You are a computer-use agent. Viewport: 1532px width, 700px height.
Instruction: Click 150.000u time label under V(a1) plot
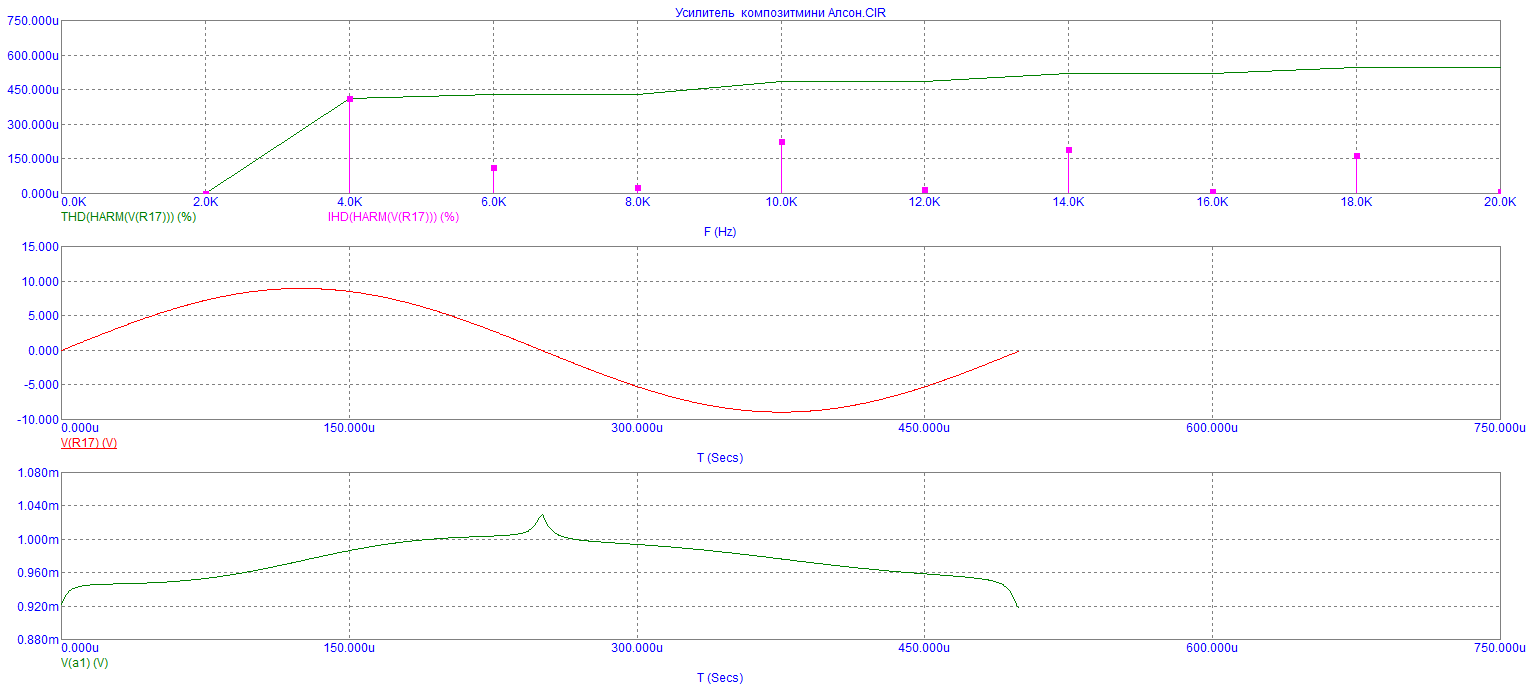pos(348,648)
